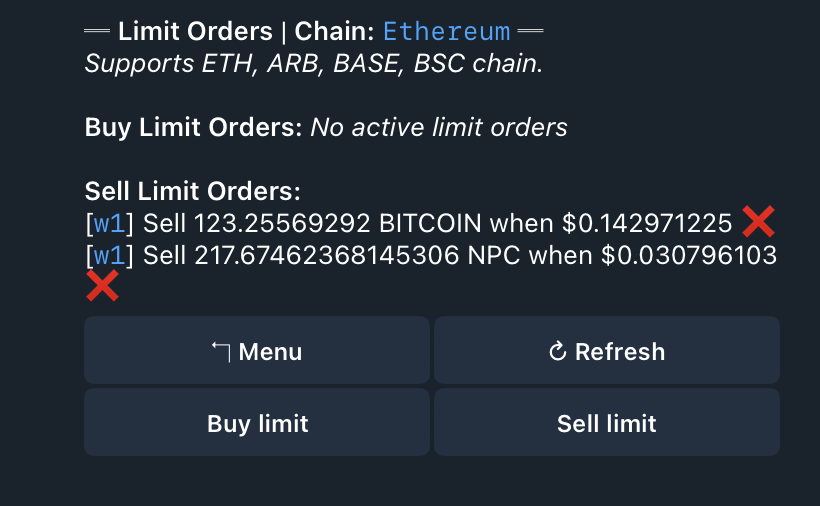
Task: Create a new Sell limit order
Action: (606, 423)
